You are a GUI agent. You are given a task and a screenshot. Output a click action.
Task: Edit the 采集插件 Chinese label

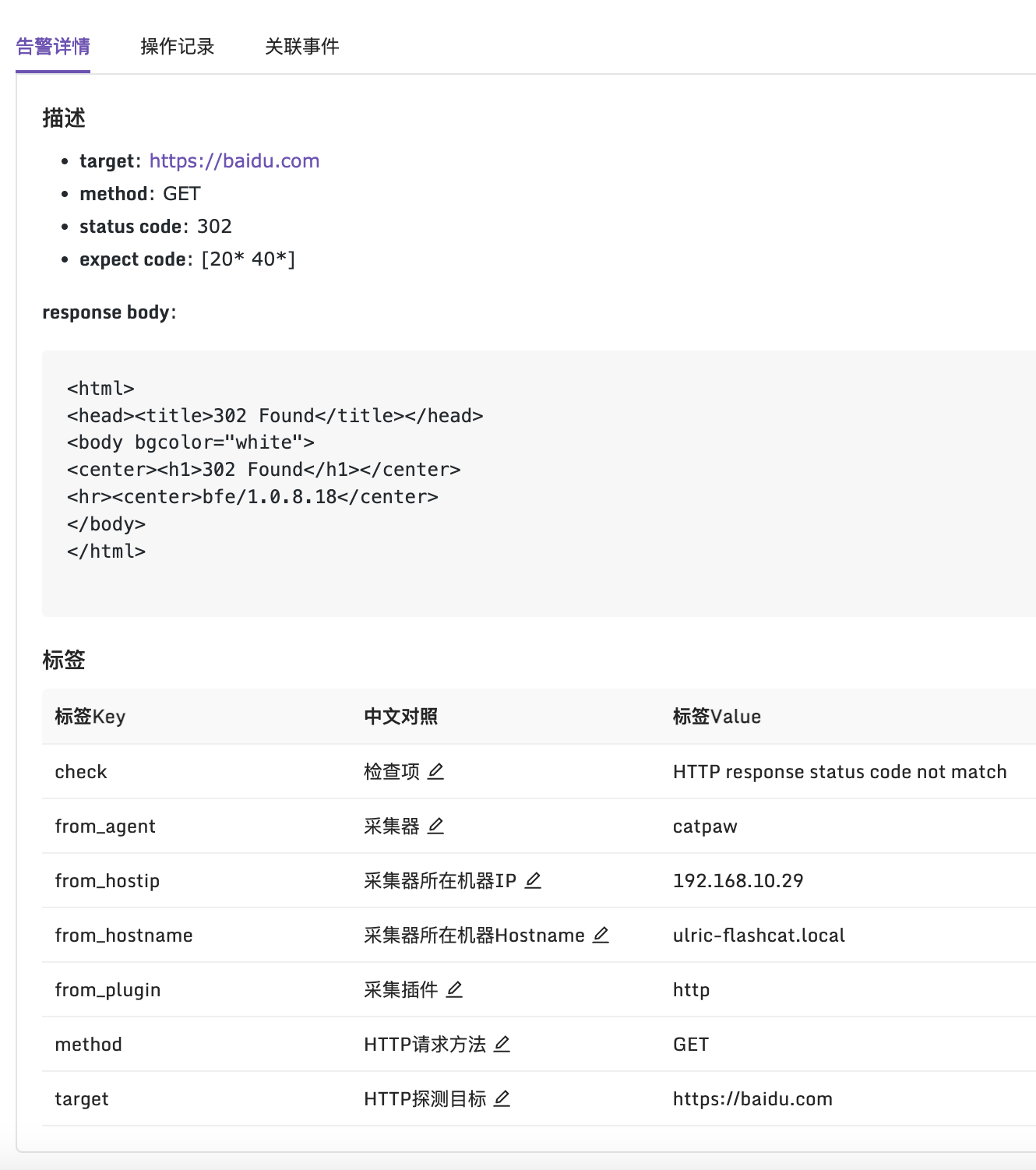456,990
